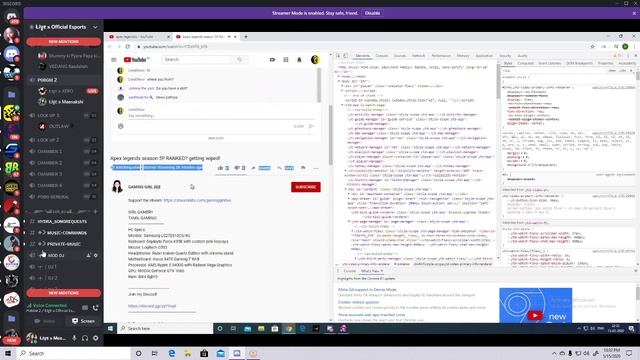The image size is (640, 360).
Task: Mute microphone in Discord user panel
Action: 74,338
